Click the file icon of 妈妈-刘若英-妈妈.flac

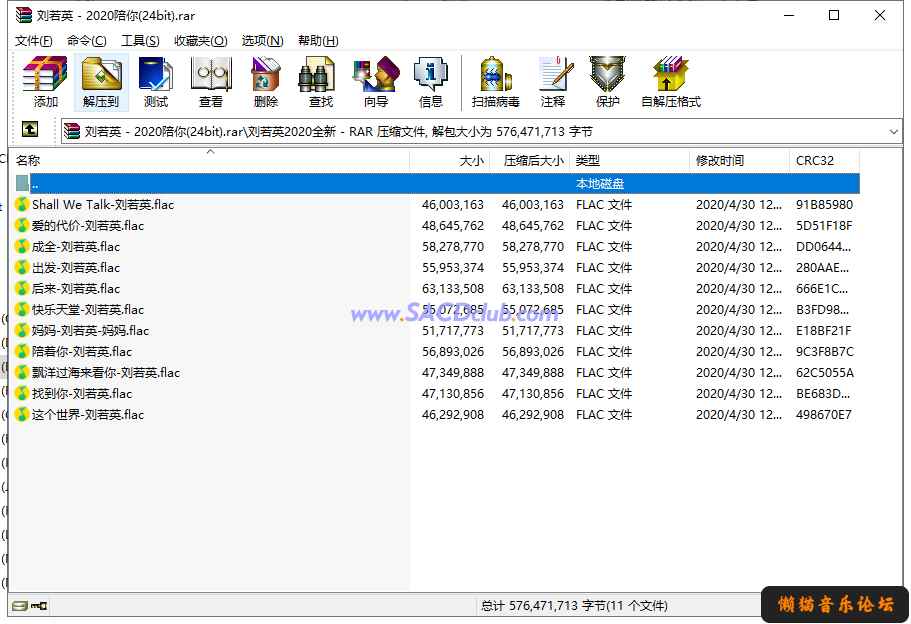(x=21, y=331)
